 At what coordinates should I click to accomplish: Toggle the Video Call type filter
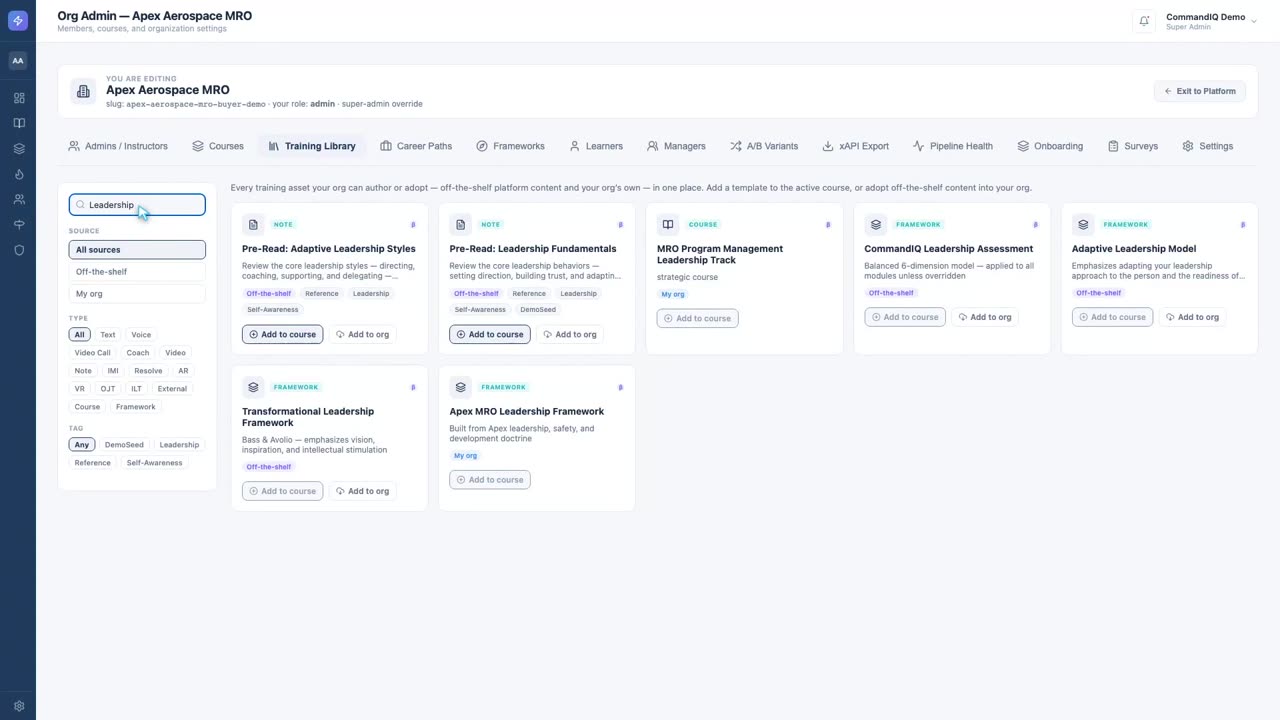tap(93, 353)
